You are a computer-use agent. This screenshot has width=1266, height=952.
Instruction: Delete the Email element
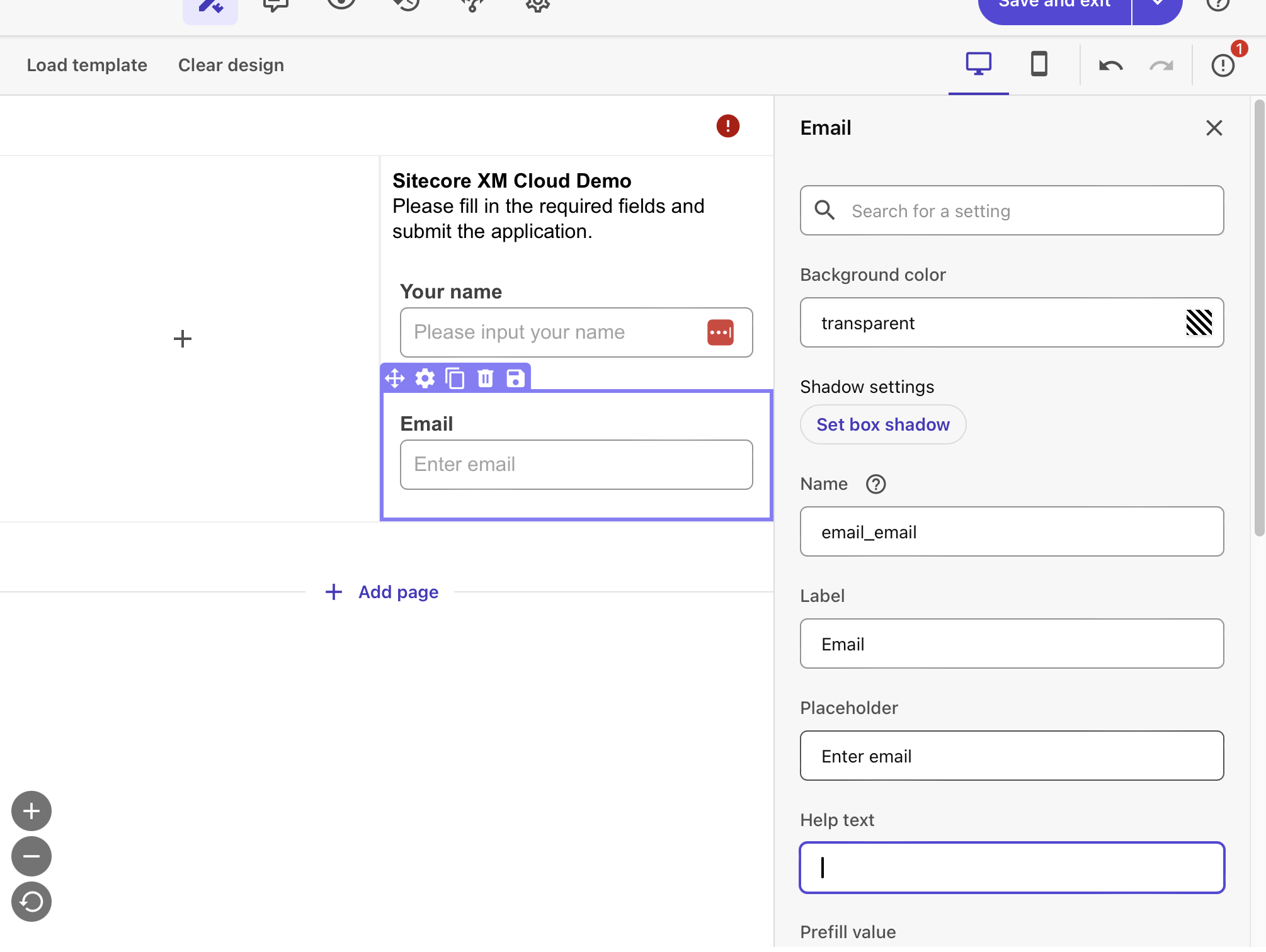pos(485,378)
